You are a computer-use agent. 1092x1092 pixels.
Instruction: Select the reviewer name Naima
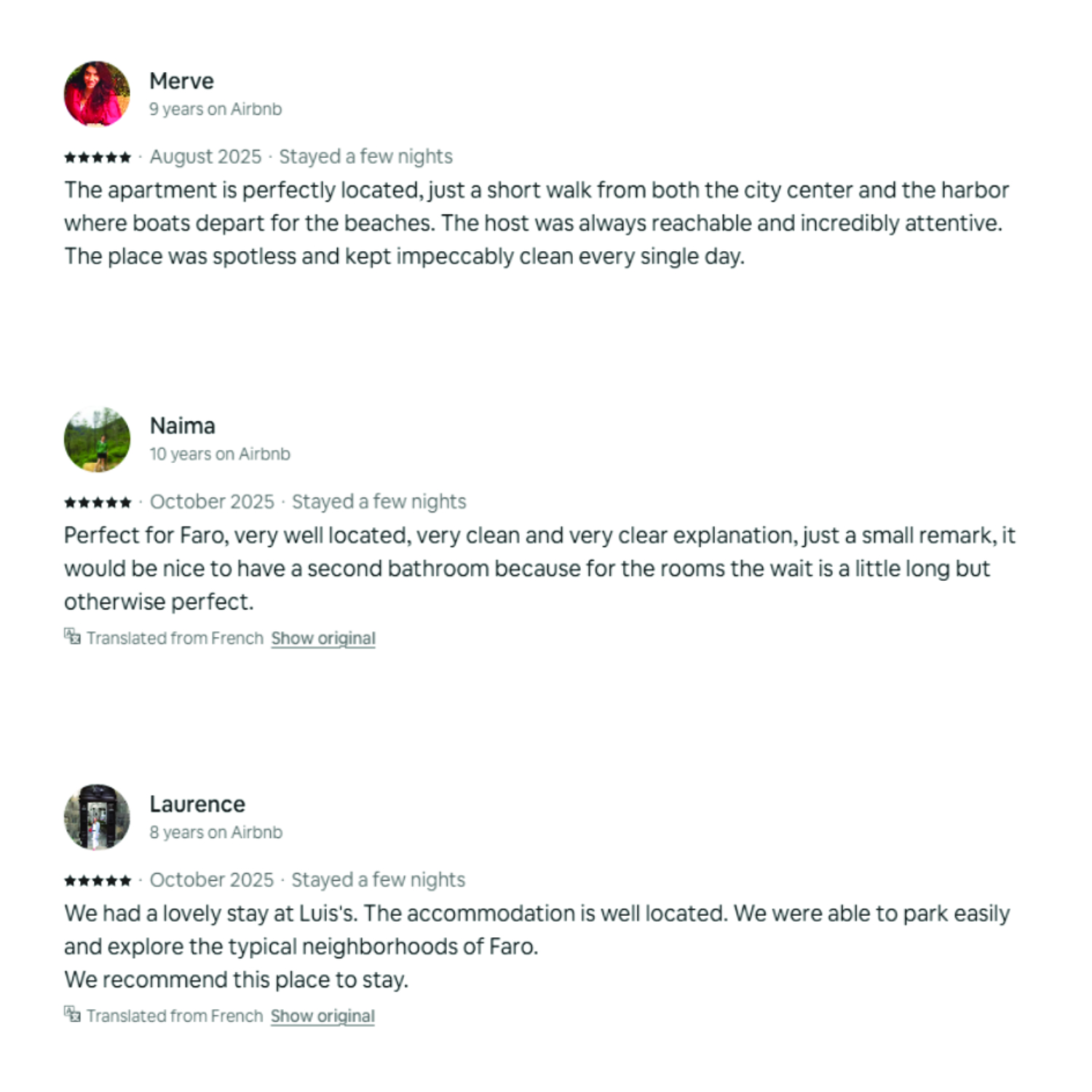tap(182, 426)
